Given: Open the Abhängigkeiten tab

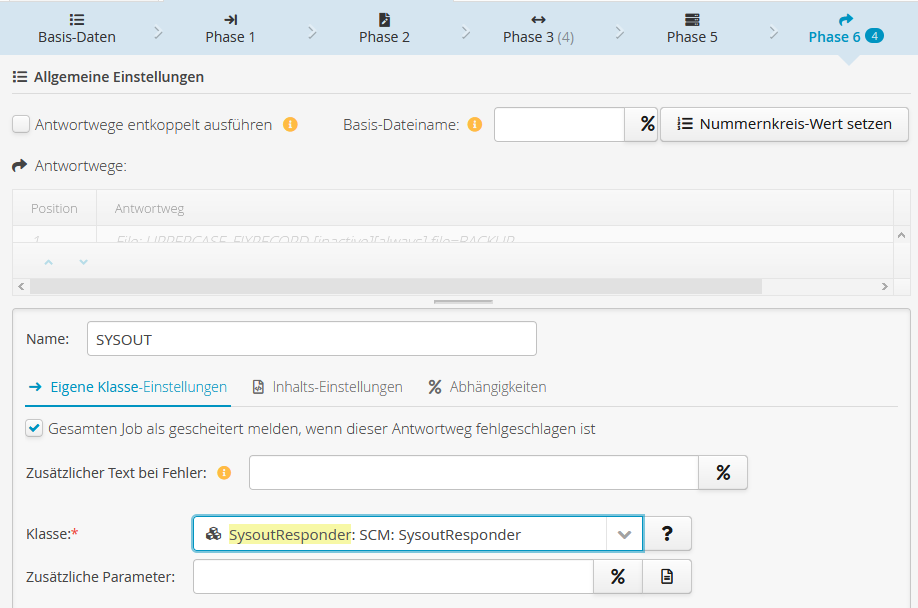Looking at the screenshot, I should (487, 387).
